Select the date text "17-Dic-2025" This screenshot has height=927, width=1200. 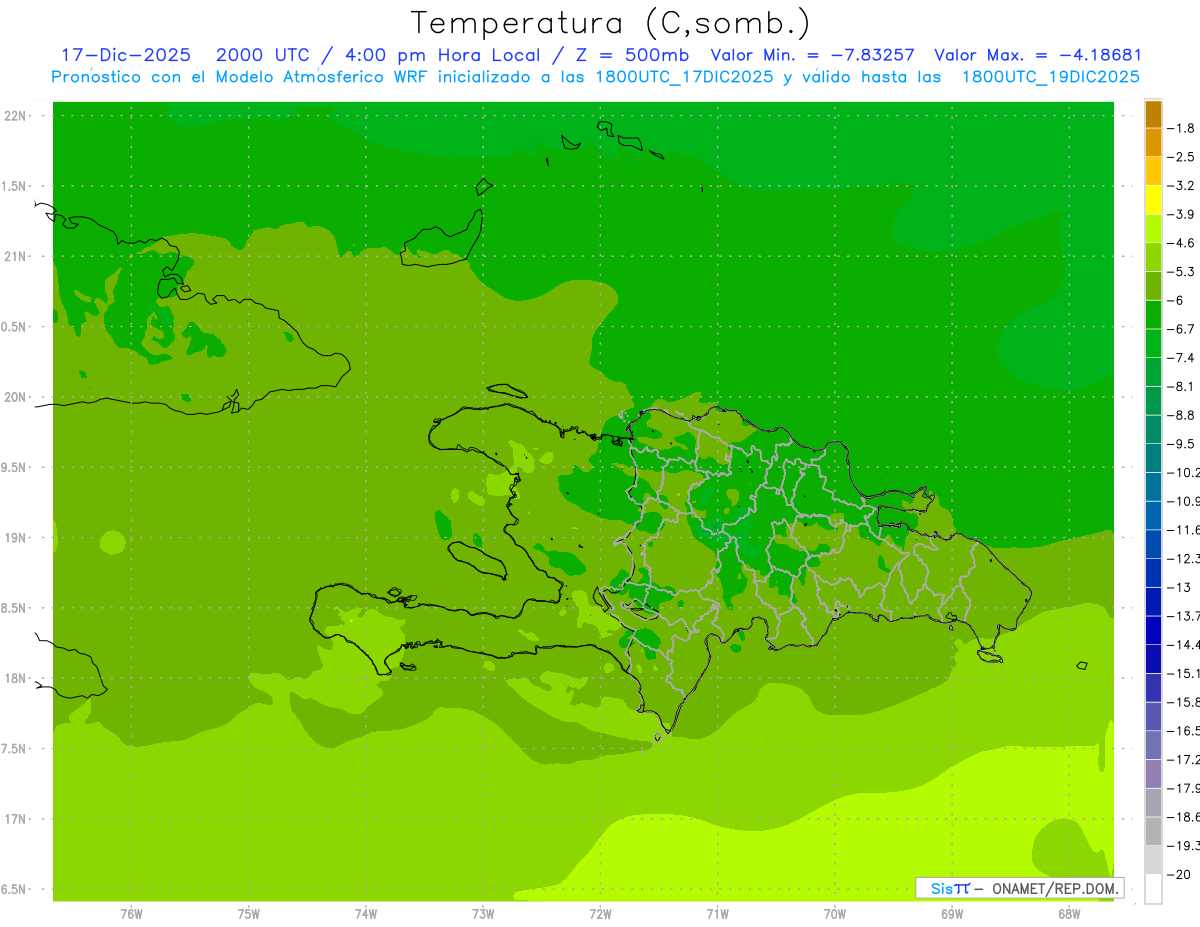tap(126, 55)
